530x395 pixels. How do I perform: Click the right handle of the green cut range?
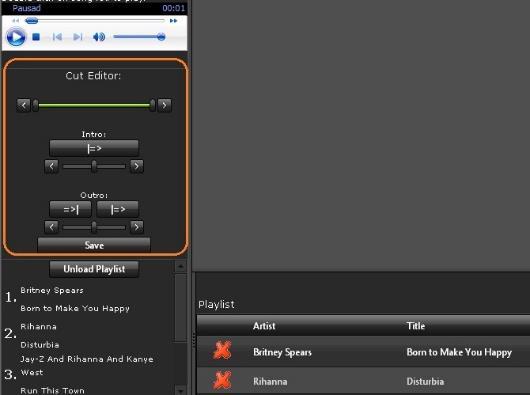[x=152, y=105]
